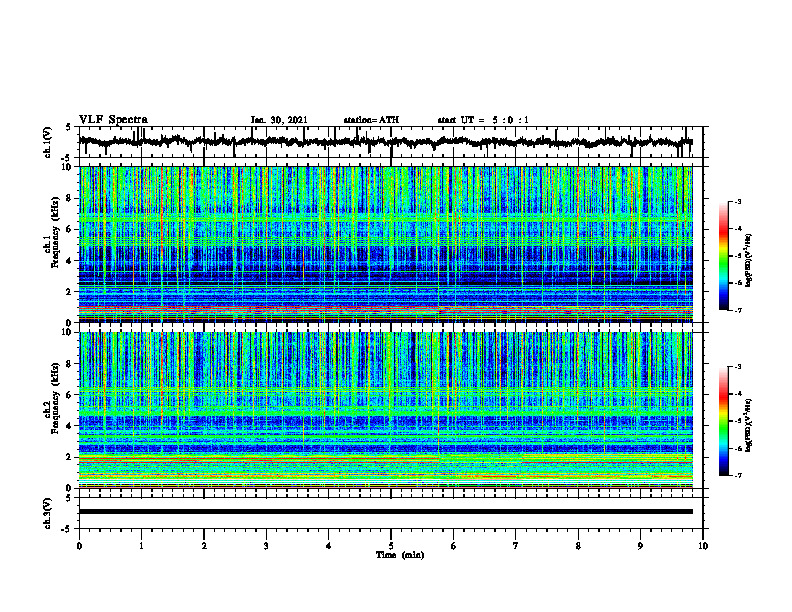Click time axis tick label '10'
The image size is (792, 612).
pyautogui.click(x=703, y=546)
